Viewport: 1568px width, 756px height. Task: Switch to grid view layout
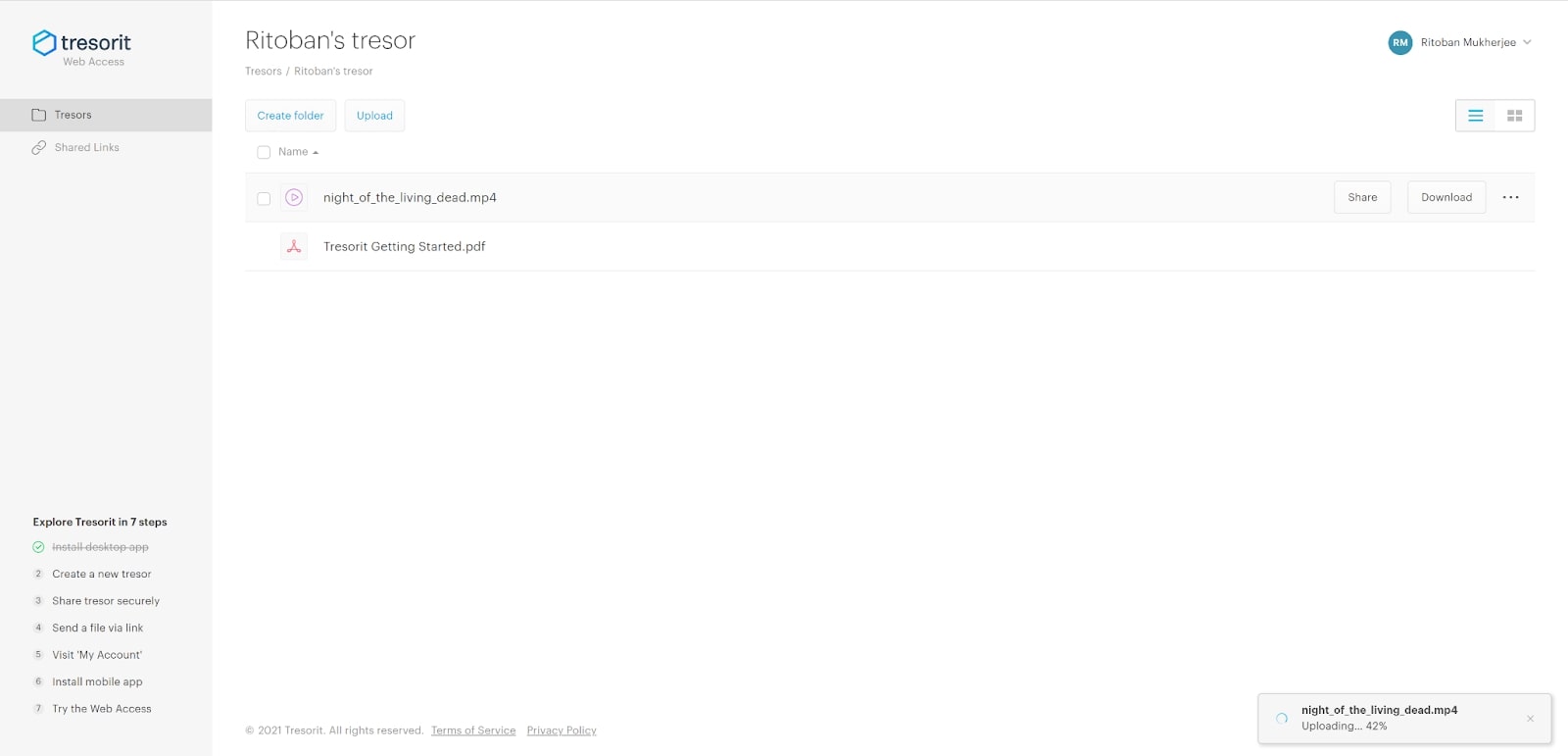pos(1514,115)
